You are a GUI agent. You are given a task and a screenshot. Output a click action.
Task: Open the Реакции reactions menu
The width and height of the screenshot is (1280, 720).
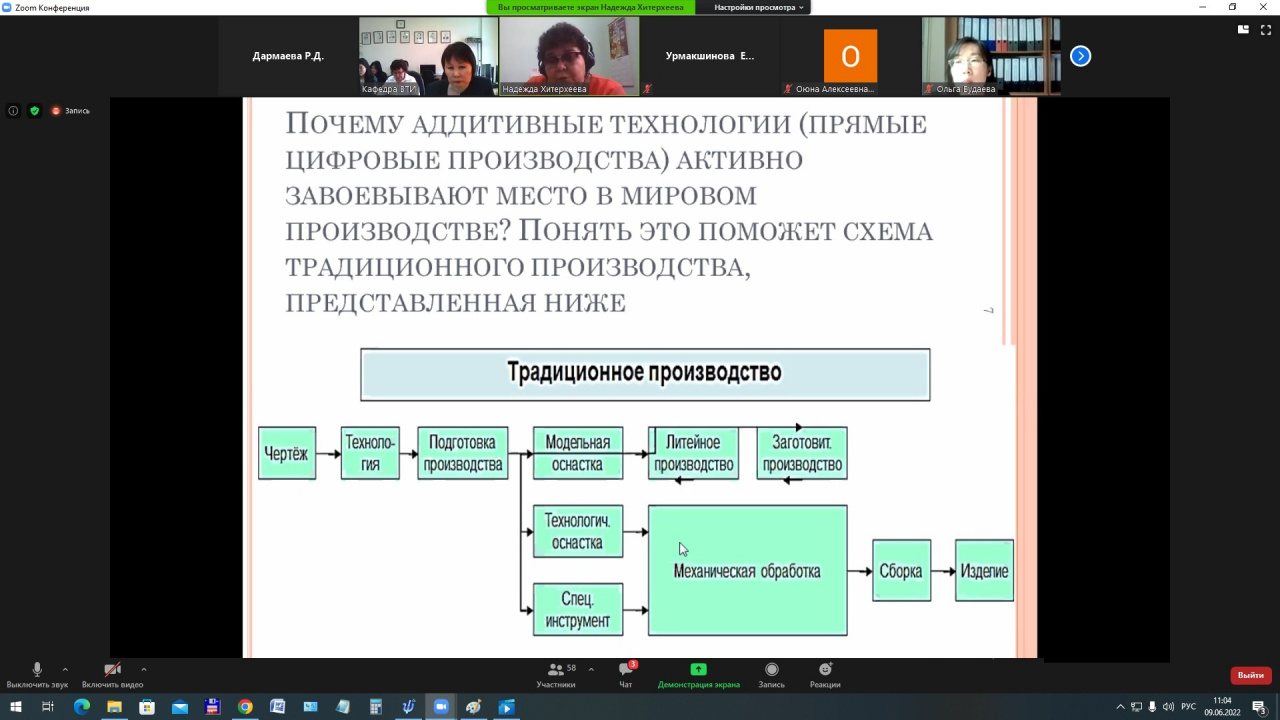click(825, 674)
